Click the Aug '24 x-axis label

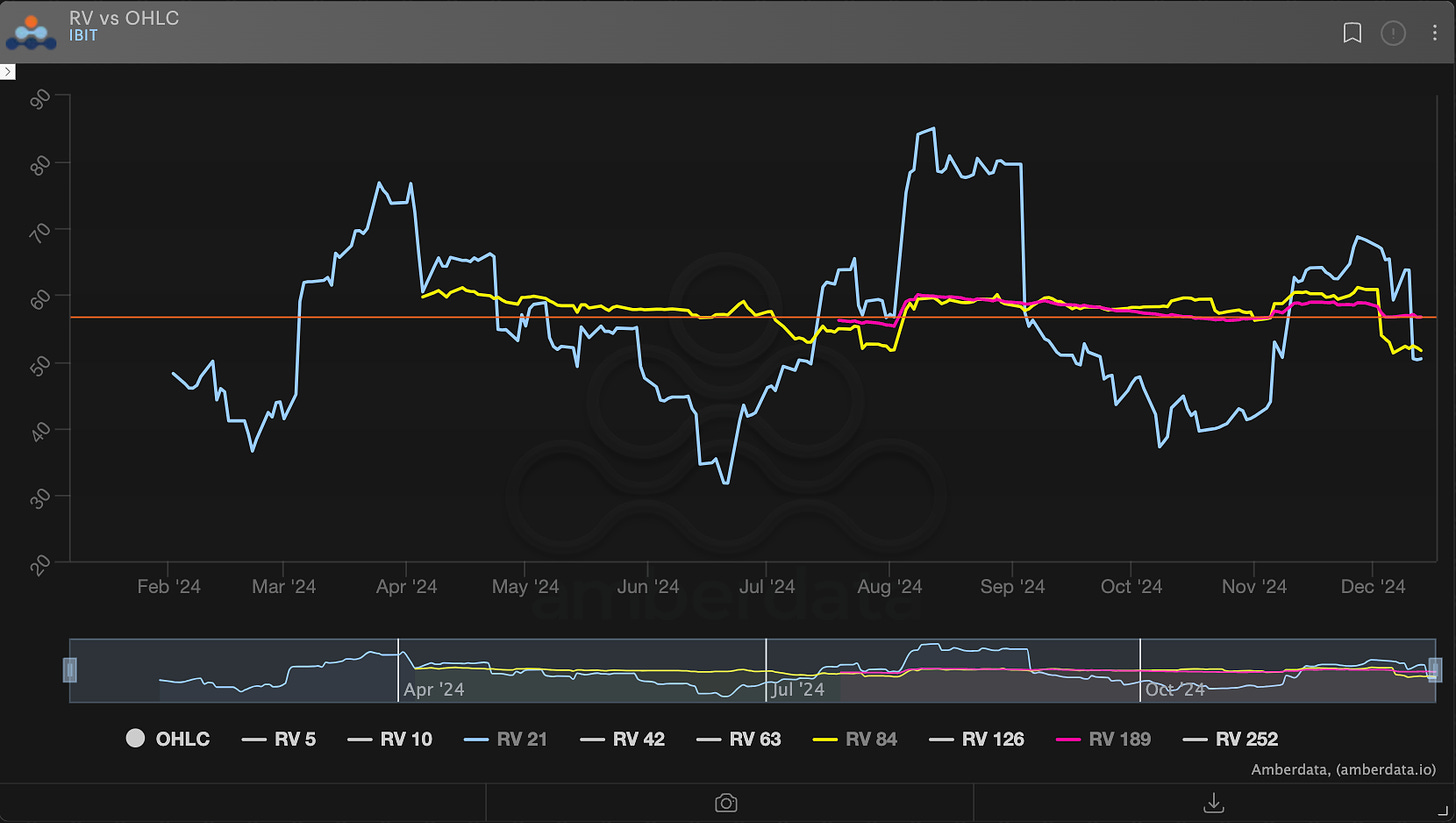[x=890, y=587]
